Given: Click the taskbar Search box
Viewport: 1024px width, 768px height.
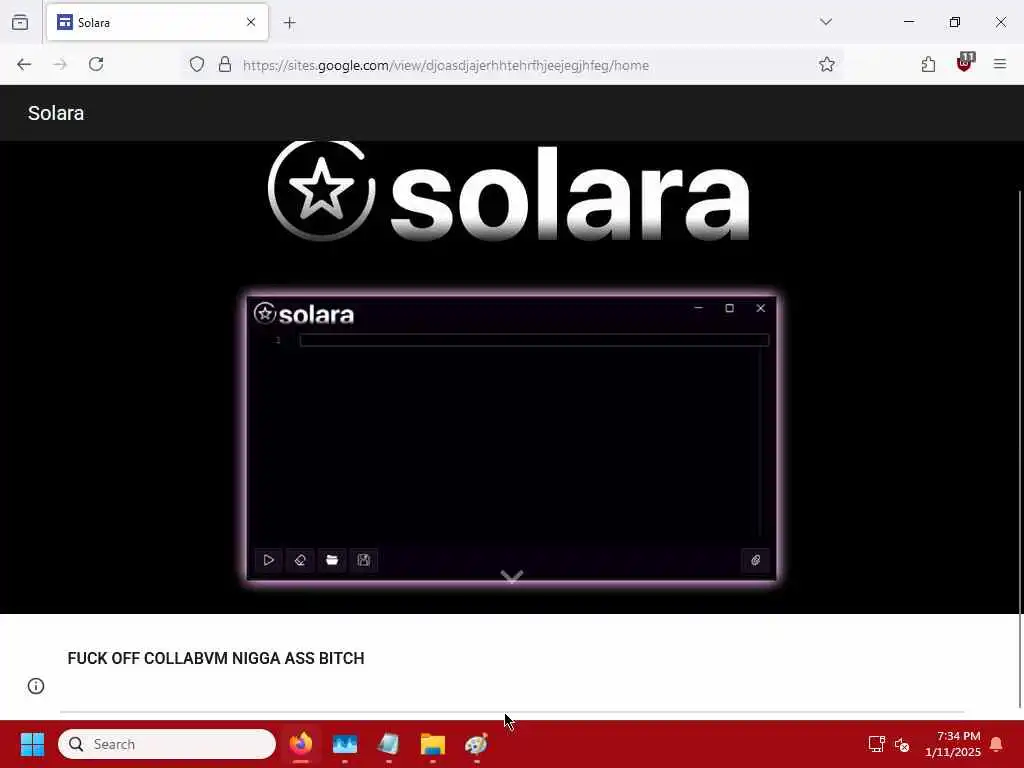Looking at the screenshot, I should [167, 744].
